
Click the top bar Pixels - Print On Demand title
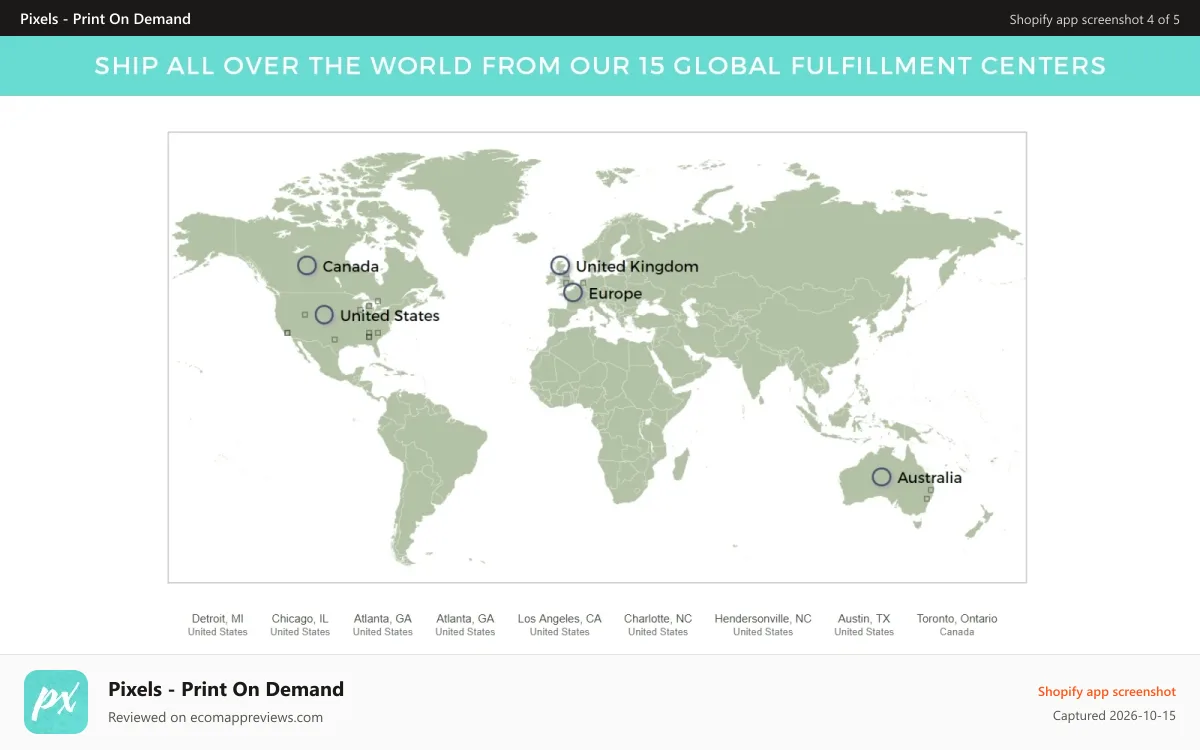105,19
